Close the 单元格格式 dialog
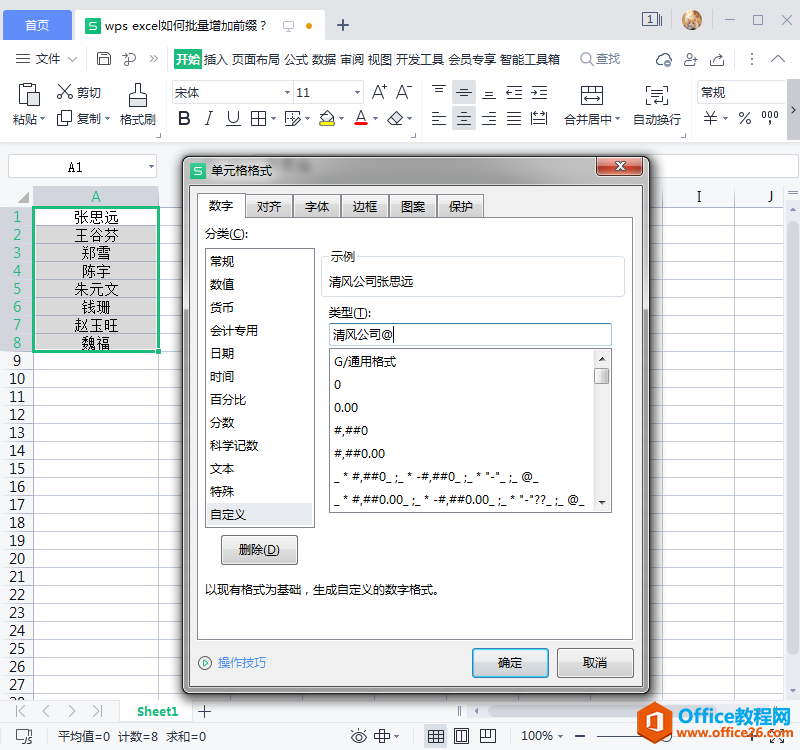The height and width of the screenshot is (750, 800). coord(620,166)
